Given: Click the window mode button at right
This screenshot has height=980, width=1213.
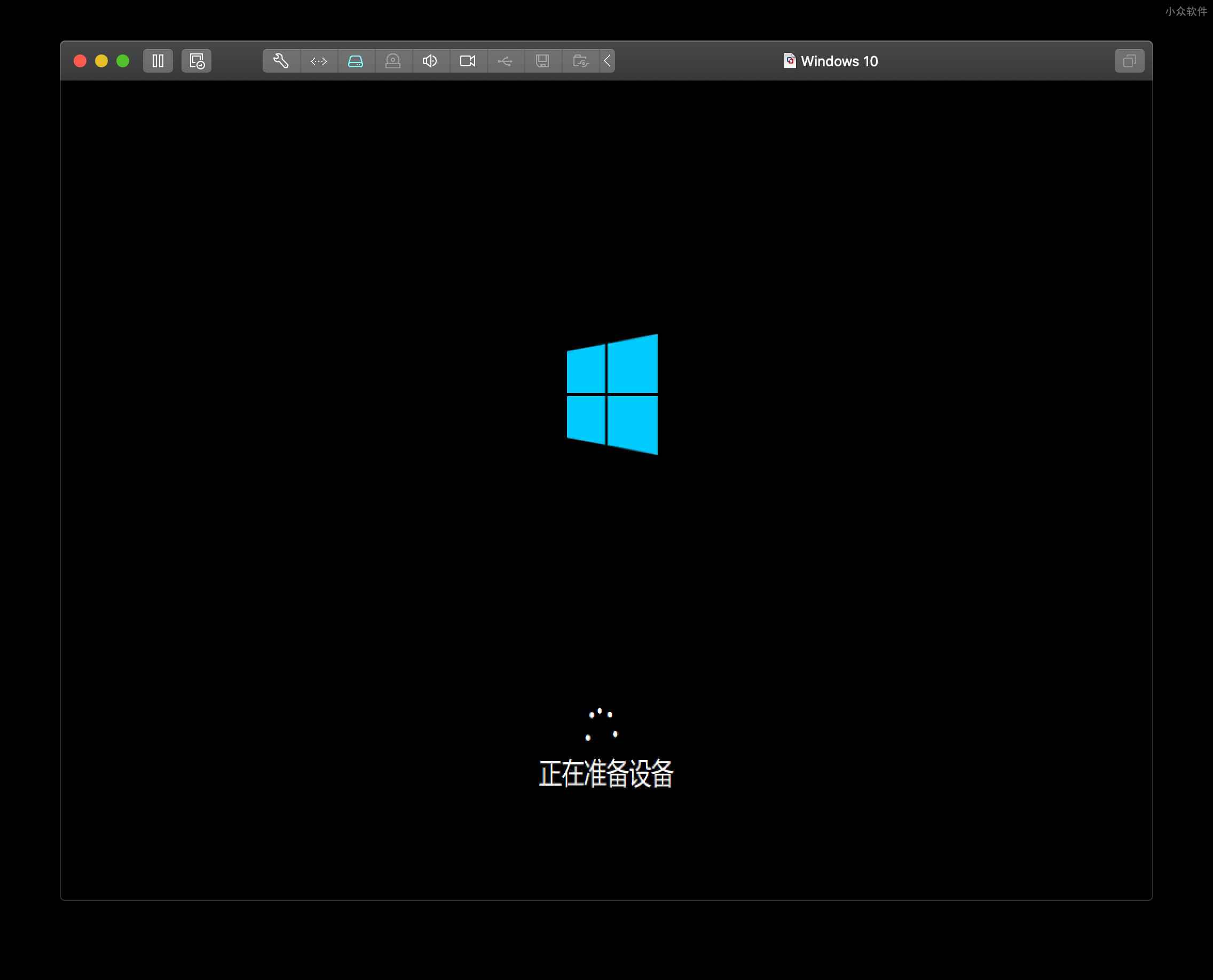Looking at the screenshot, I should pos(1129,61).
